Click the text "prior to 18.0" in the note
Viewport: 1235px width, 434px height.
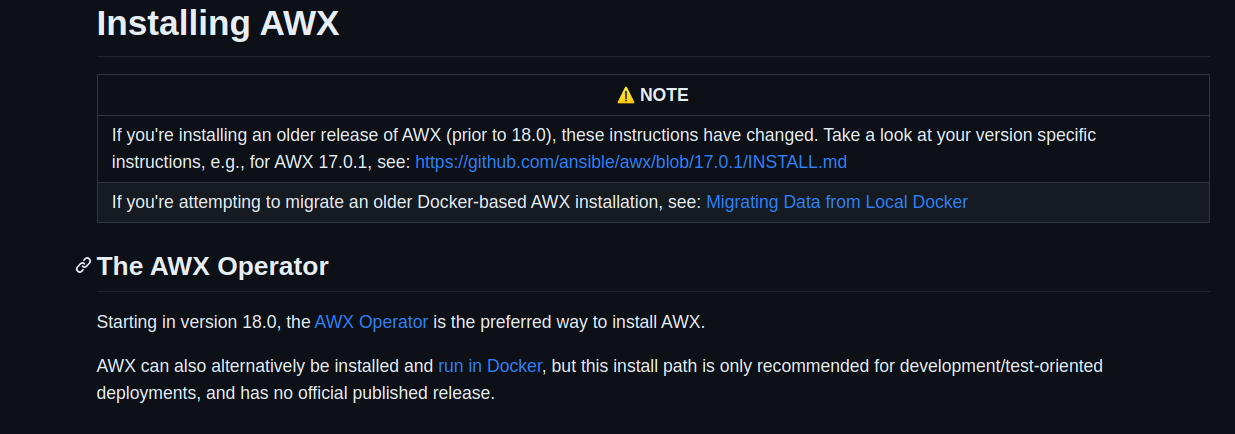(x=505, y=134)
